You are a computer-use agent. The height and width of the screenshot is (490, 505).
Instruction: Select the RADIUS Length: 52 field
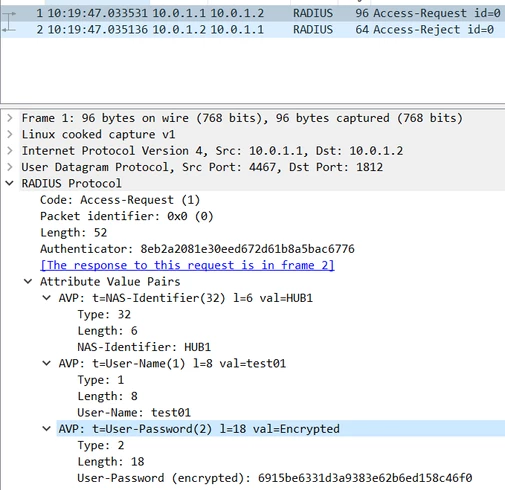click(74, 233)
